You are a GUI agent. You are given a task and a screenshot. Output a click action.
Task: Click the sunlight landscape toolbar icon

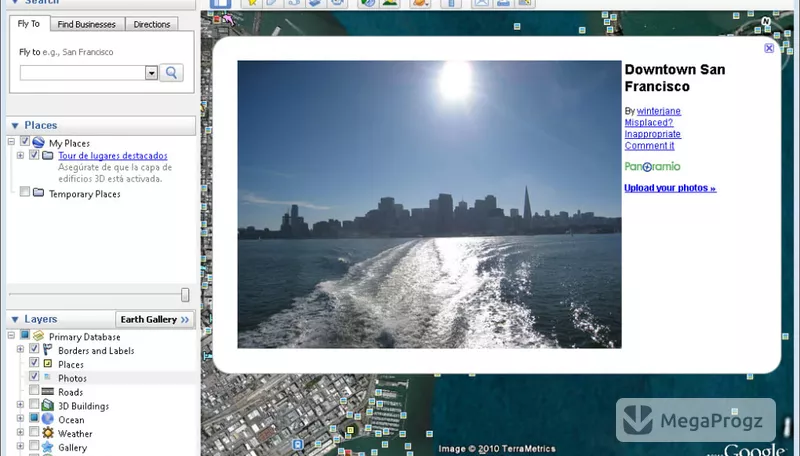click(x=390, y=3)
